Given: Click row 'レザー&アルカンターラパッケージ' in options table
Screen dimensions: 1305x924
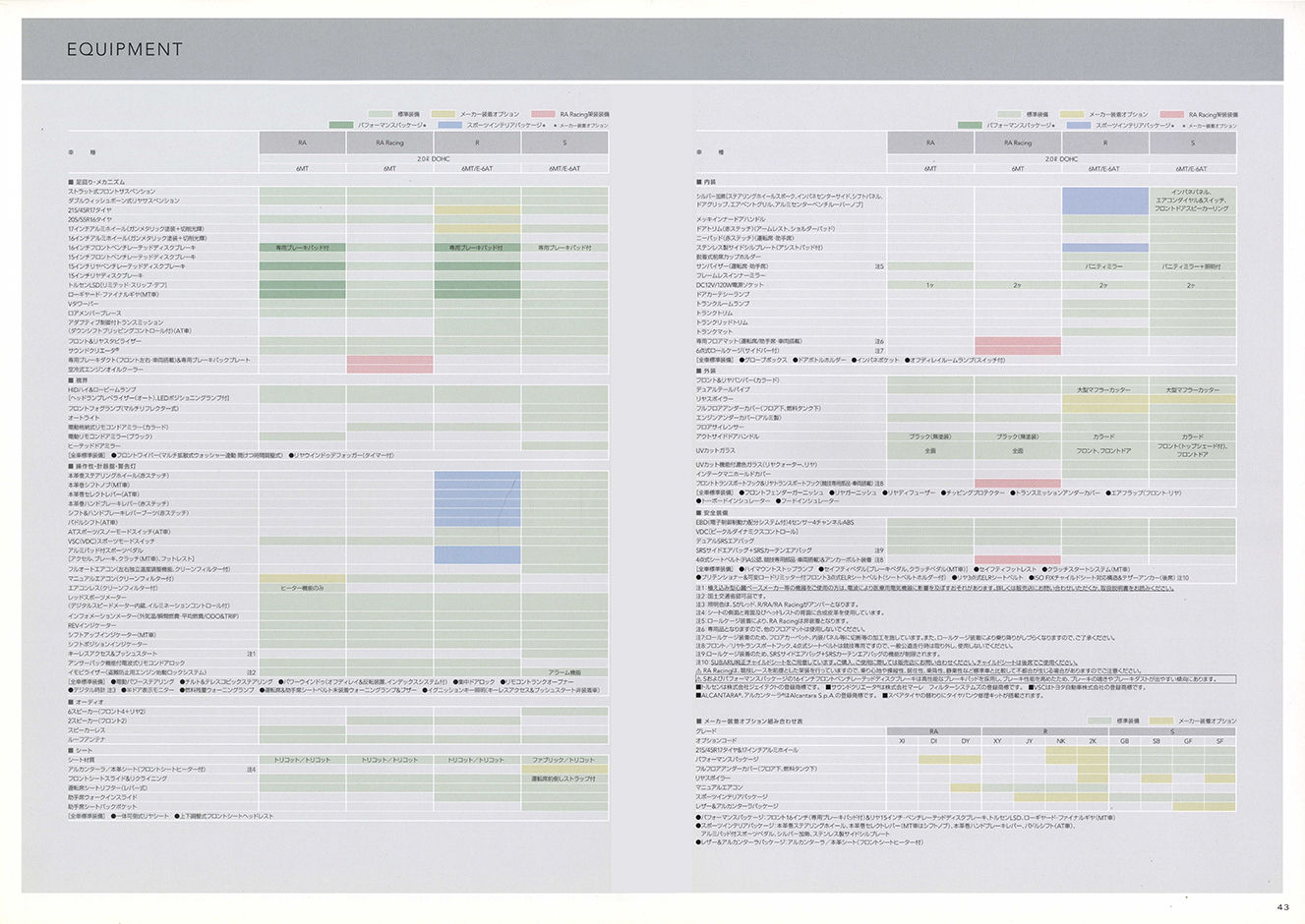Looking at the screenshot, I should point(966,806).
